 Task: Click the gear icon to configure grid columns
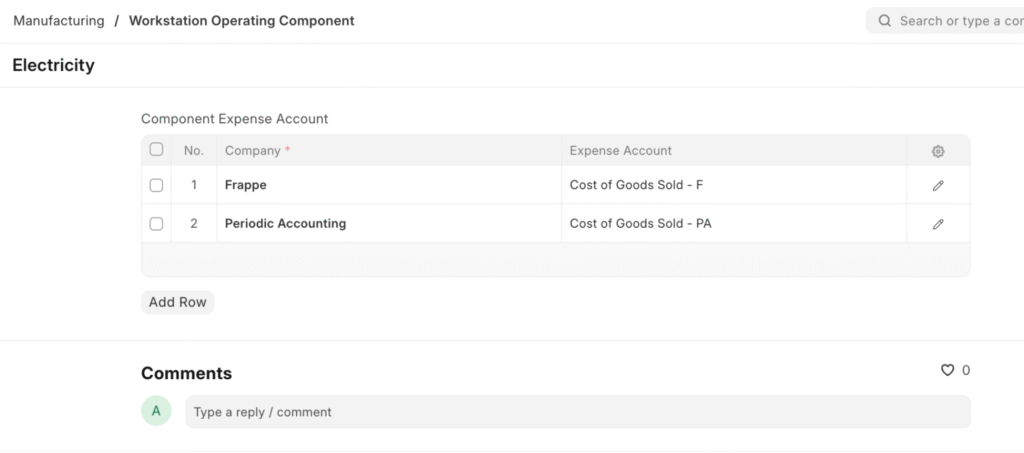pos(937,151)
